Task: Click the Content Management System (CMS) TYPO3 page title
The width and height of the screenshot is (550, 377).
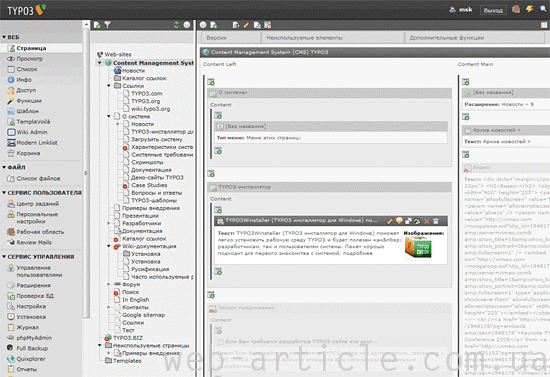Action: click(x=269, y=52)
